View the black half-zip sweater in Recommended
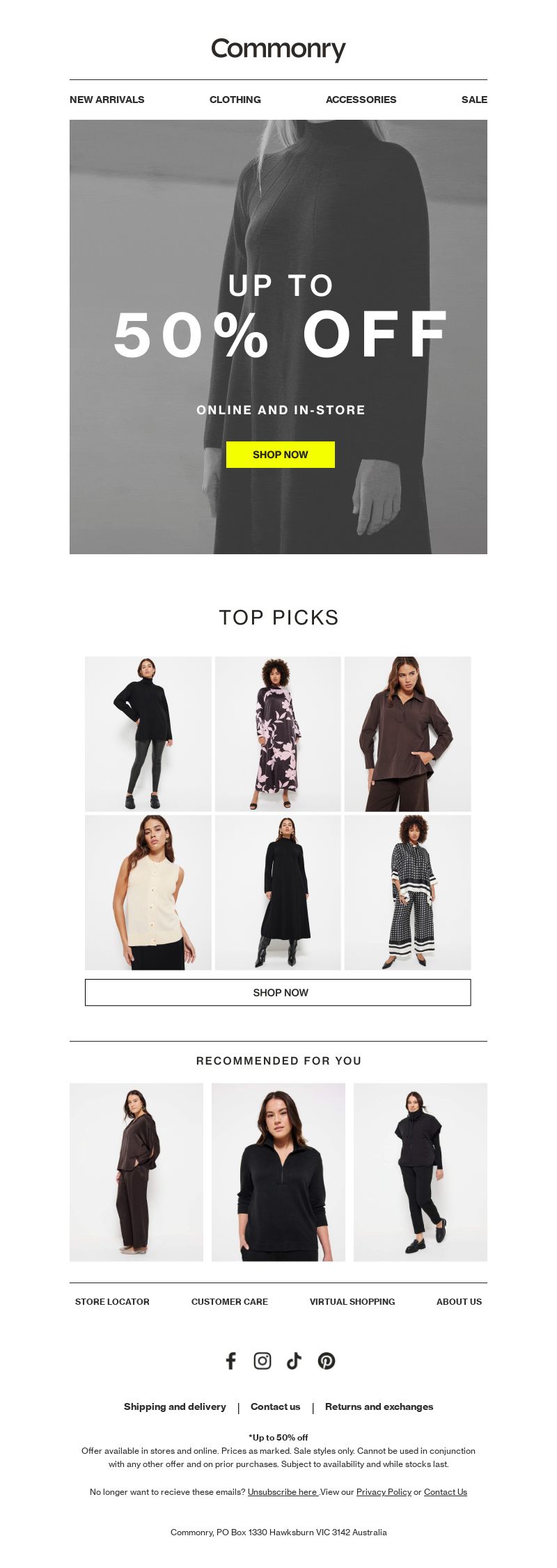557x1568 pixels. point(278,1172)
